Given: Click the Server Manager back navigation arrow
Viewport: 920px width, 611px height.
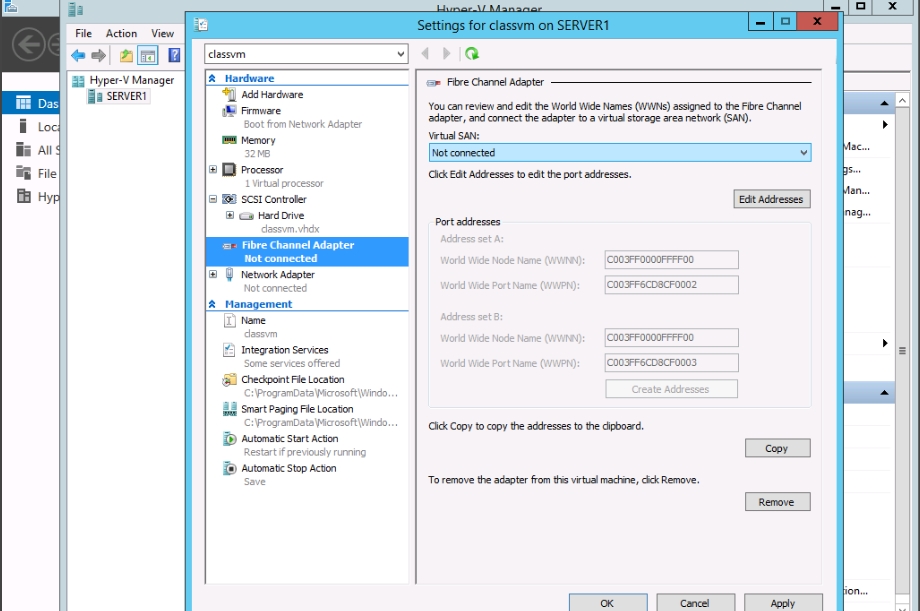Looking at the screenshot, I should (29, 44).
